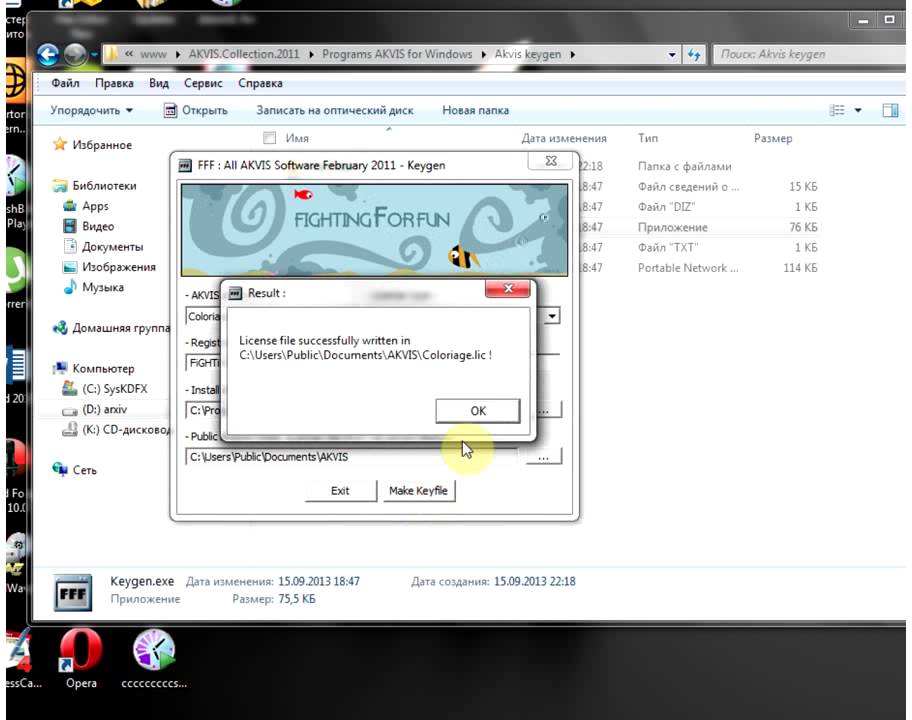This screenshot has width=912, height=720.
Task: Click Новая папка in the toolbar
Action: (x=475, y=110)
